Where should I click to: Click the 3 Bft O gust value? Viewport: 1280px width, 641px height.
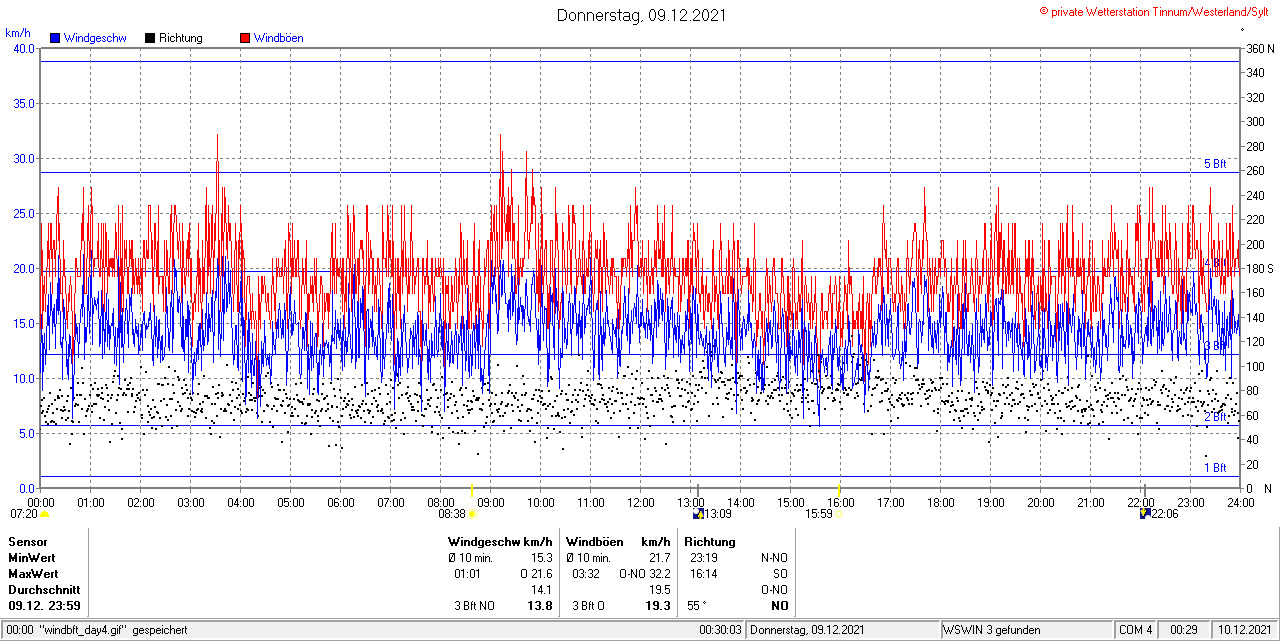[x=588, y=606]
